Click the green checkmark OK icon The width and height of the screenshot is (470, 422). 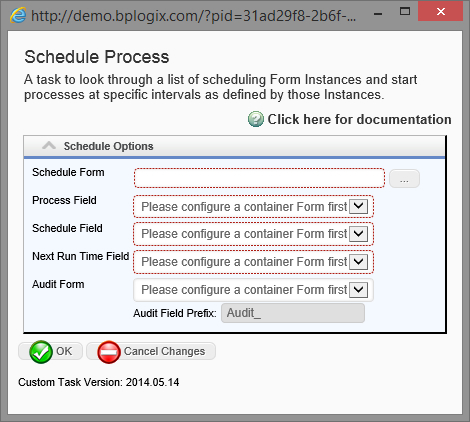click(41, 352)
